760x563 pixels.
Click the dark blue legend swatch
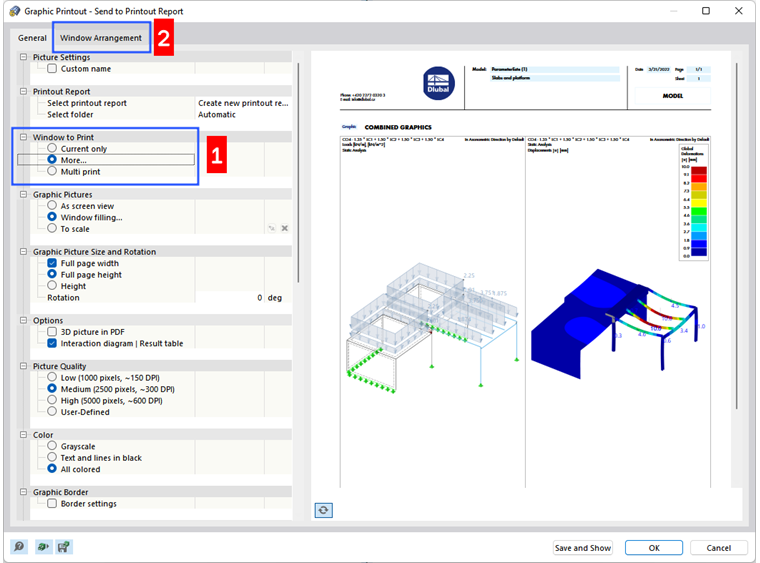pyautogui.click(x=698, y=252)
